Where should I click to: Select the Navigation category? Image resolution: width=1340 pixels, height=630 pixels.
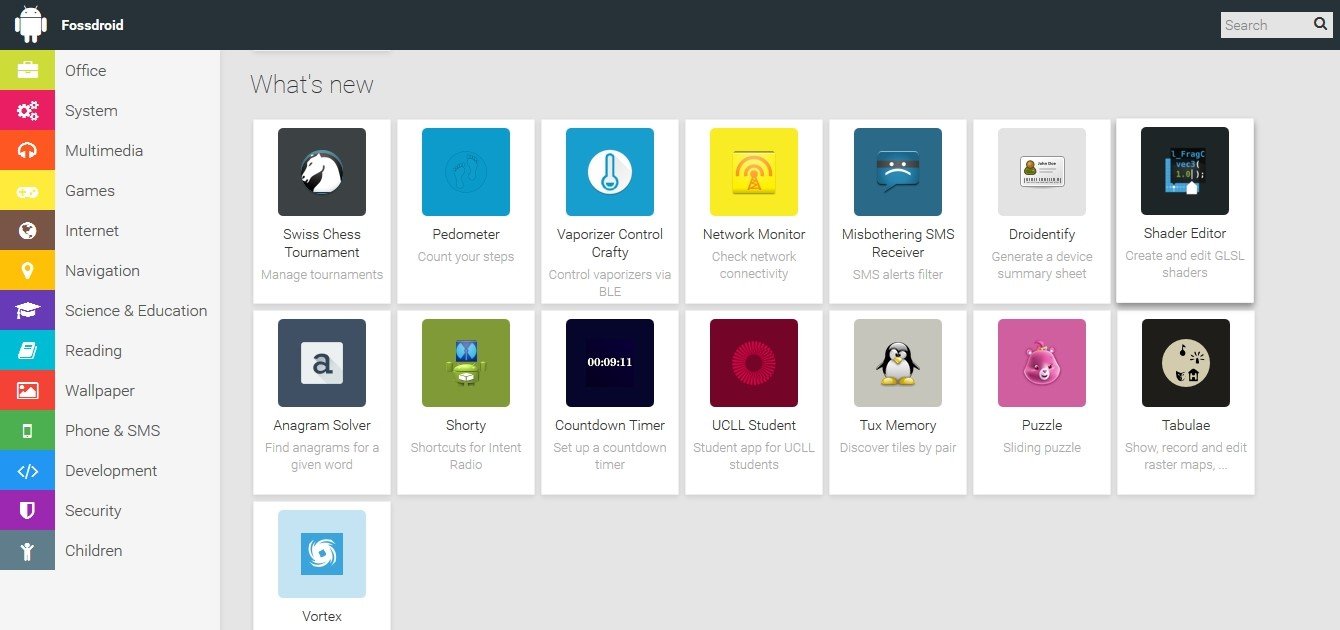point(110,270)
